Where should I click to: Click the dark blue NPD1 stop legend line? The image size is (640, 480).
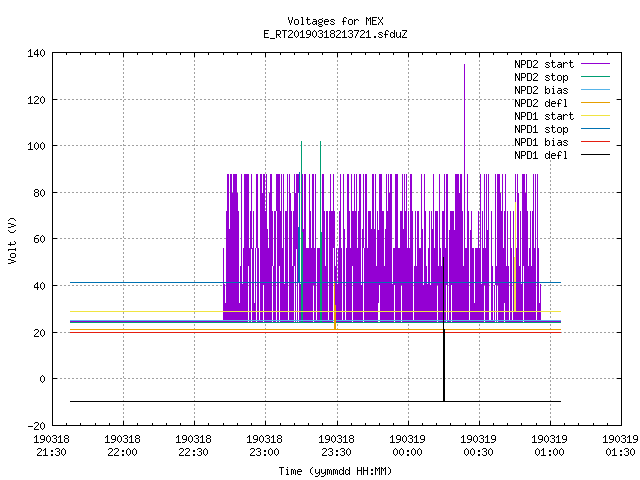tap(595, 129)
